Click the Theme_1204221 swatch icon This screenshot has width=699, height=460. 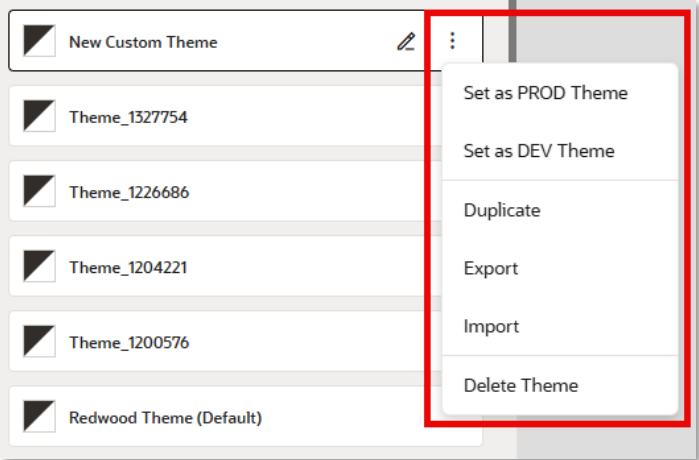click(39, 267)
